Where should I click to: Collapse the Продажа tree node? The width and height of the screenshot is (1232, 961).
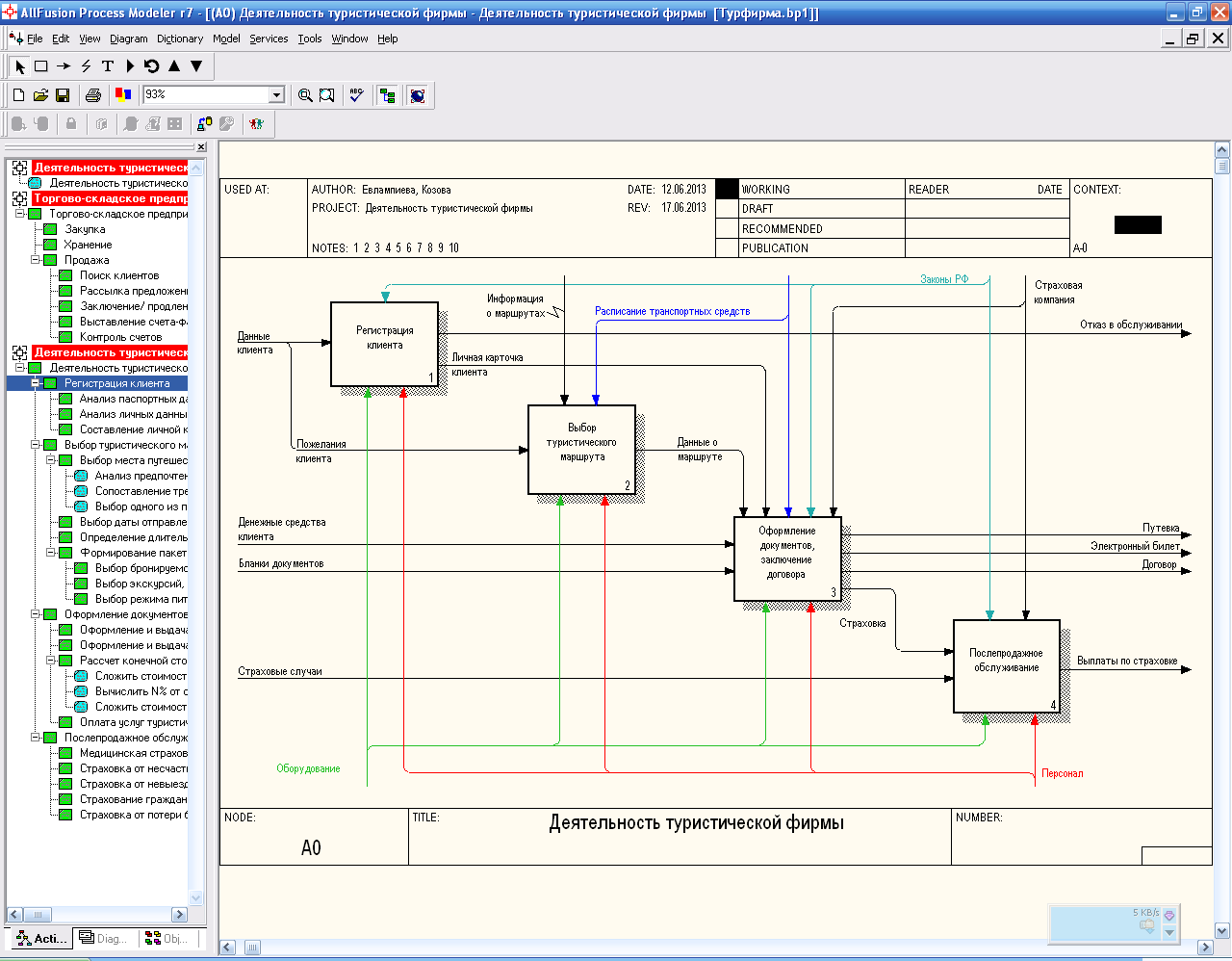coord(36,260)
